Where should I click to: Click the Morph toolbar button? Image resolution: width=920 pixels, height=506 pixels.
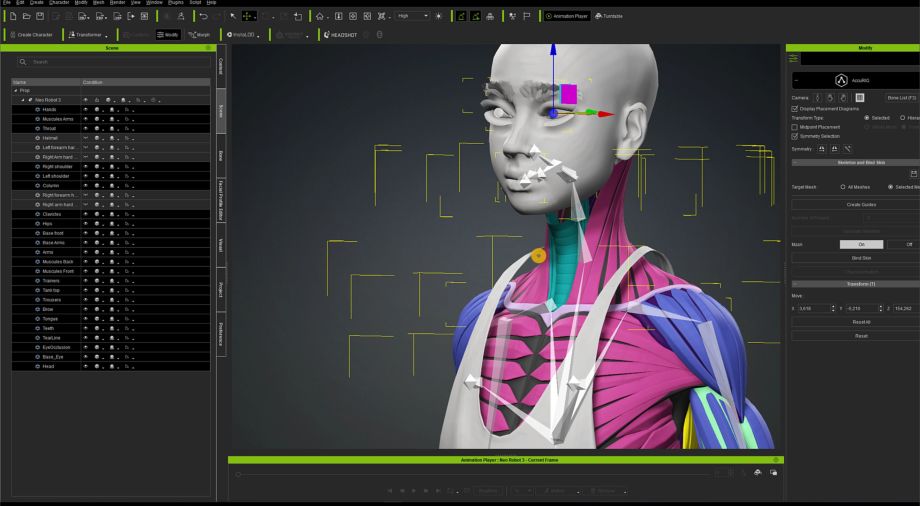(x=199, y=35)
